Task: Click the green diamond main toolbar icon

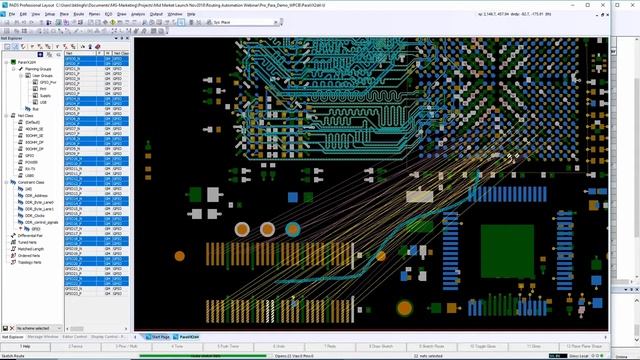Action: coord(113,22)
